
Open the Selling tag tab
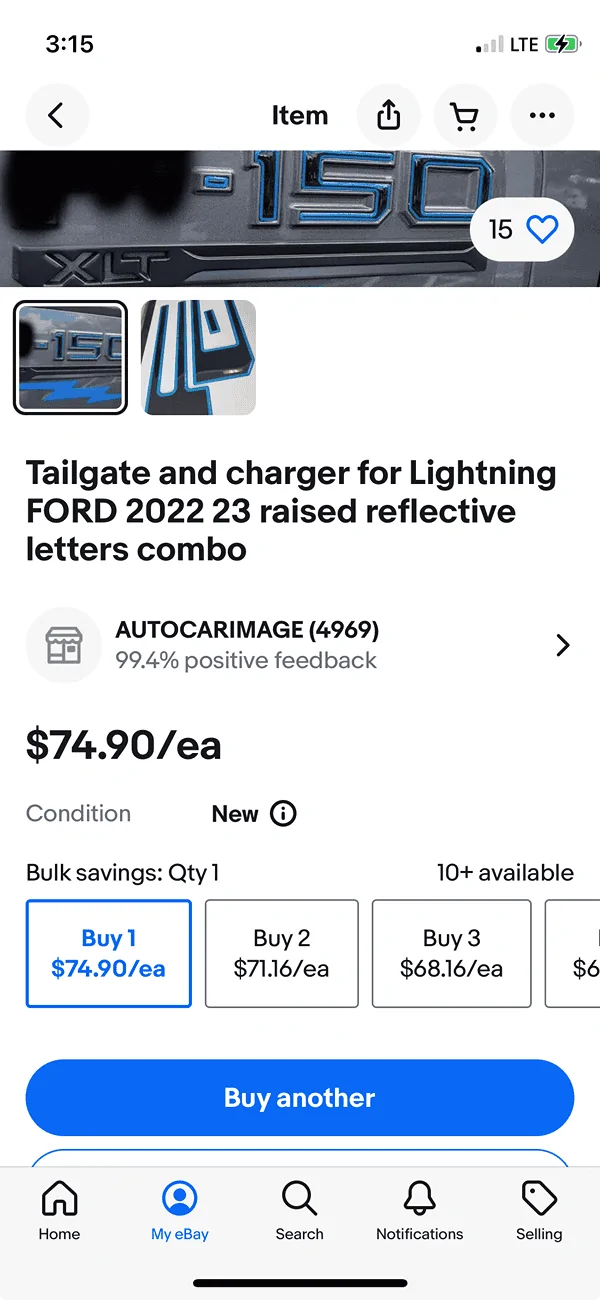pos(539,1210)
